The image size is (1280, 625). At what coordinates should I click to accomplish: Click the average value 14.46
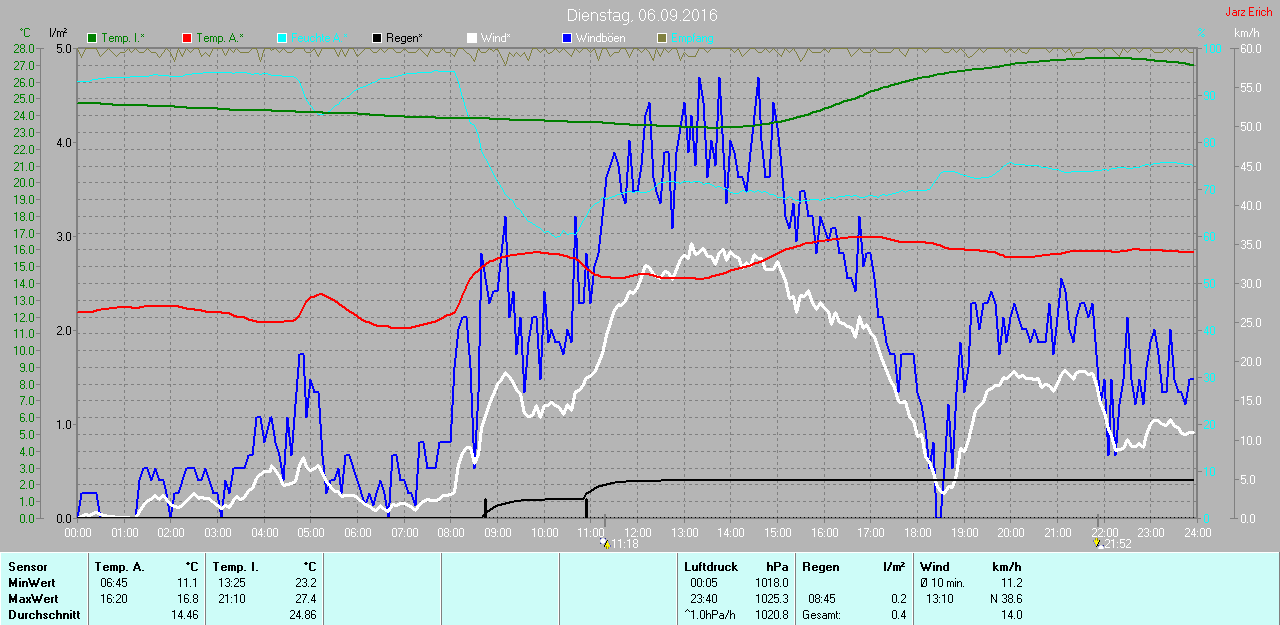184,614
